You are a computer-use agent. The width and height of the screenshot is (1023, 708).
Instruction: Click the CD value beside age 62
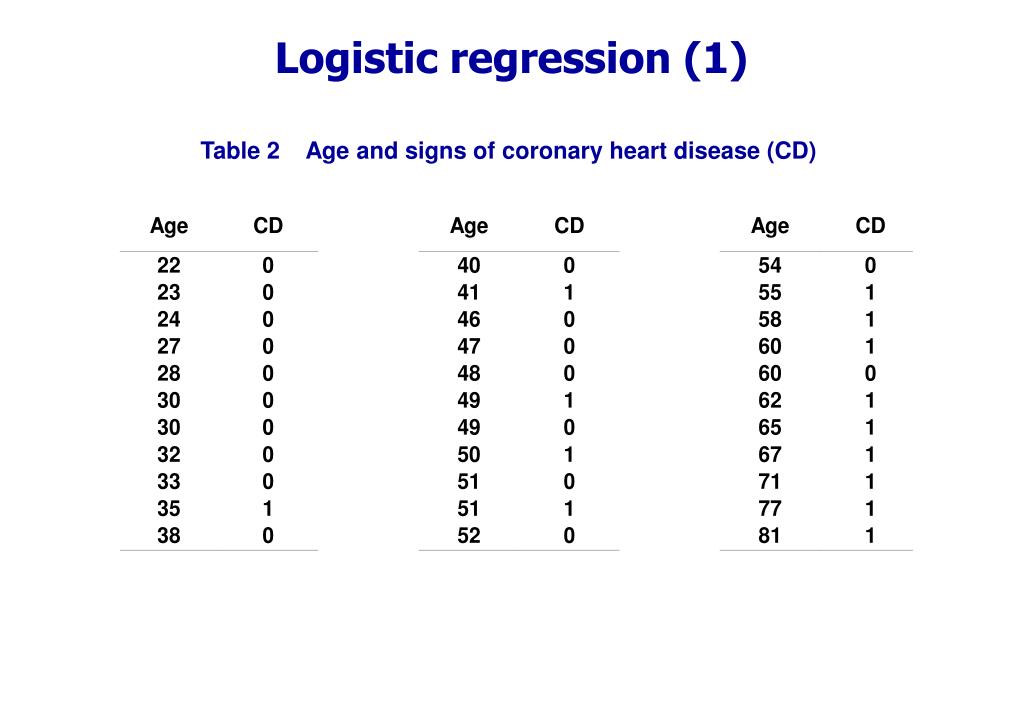[x=870, y=401]
